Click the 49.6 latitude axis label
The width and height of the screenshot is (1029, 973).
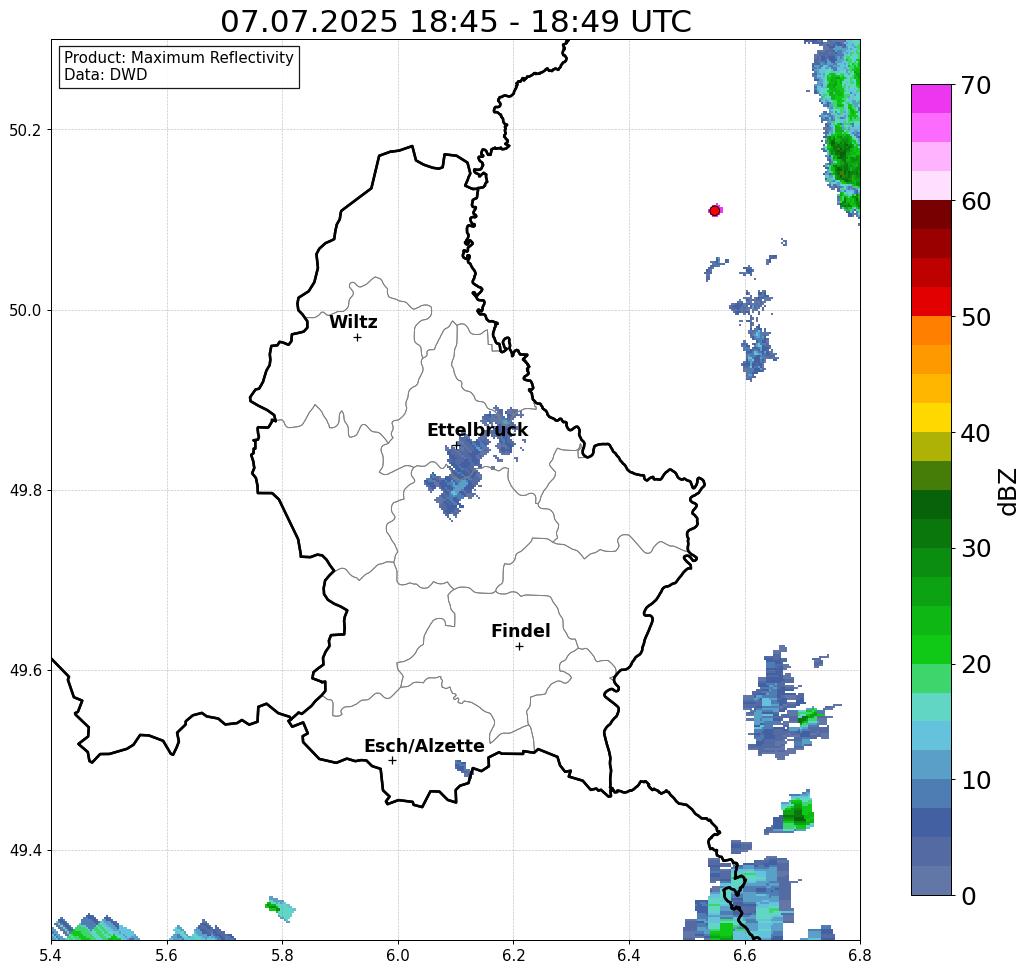point(25,671)
